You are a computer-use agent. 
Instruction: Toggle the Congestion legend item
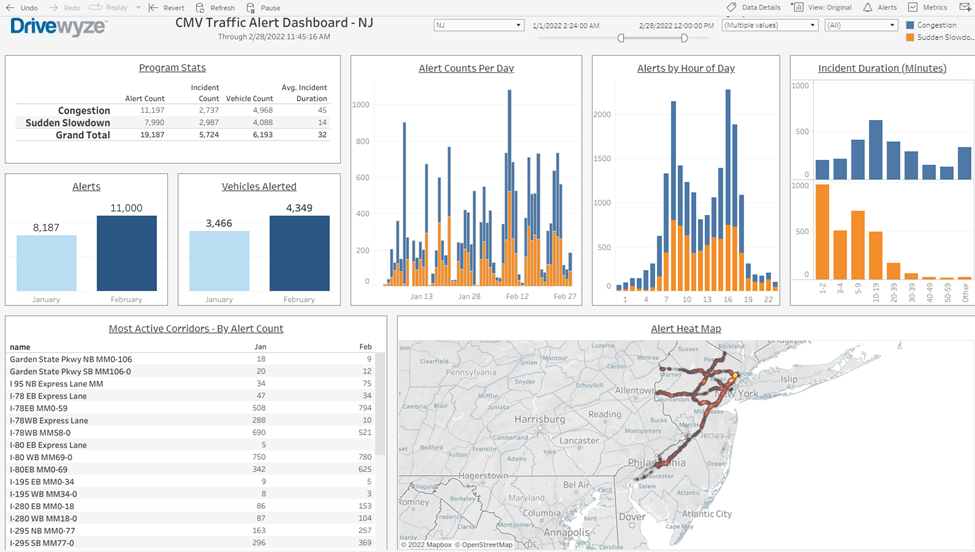pyautogui.click(x=910, y=25)
